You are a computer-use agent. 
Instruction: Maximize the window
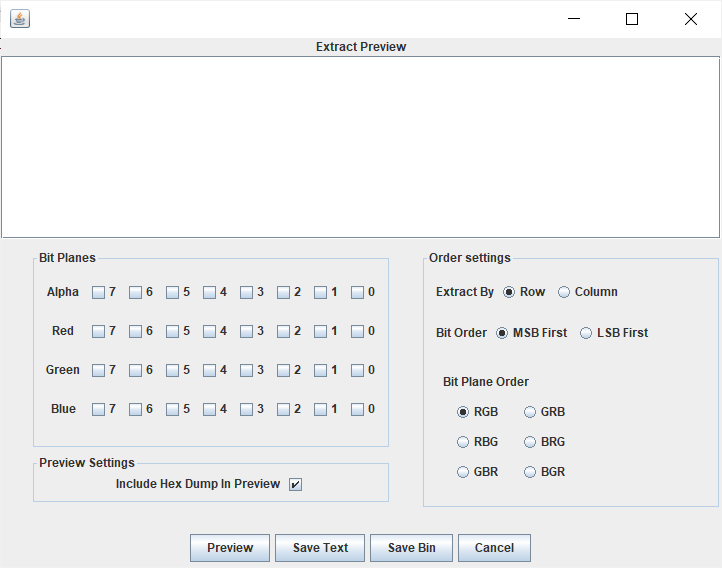(632, 19)
